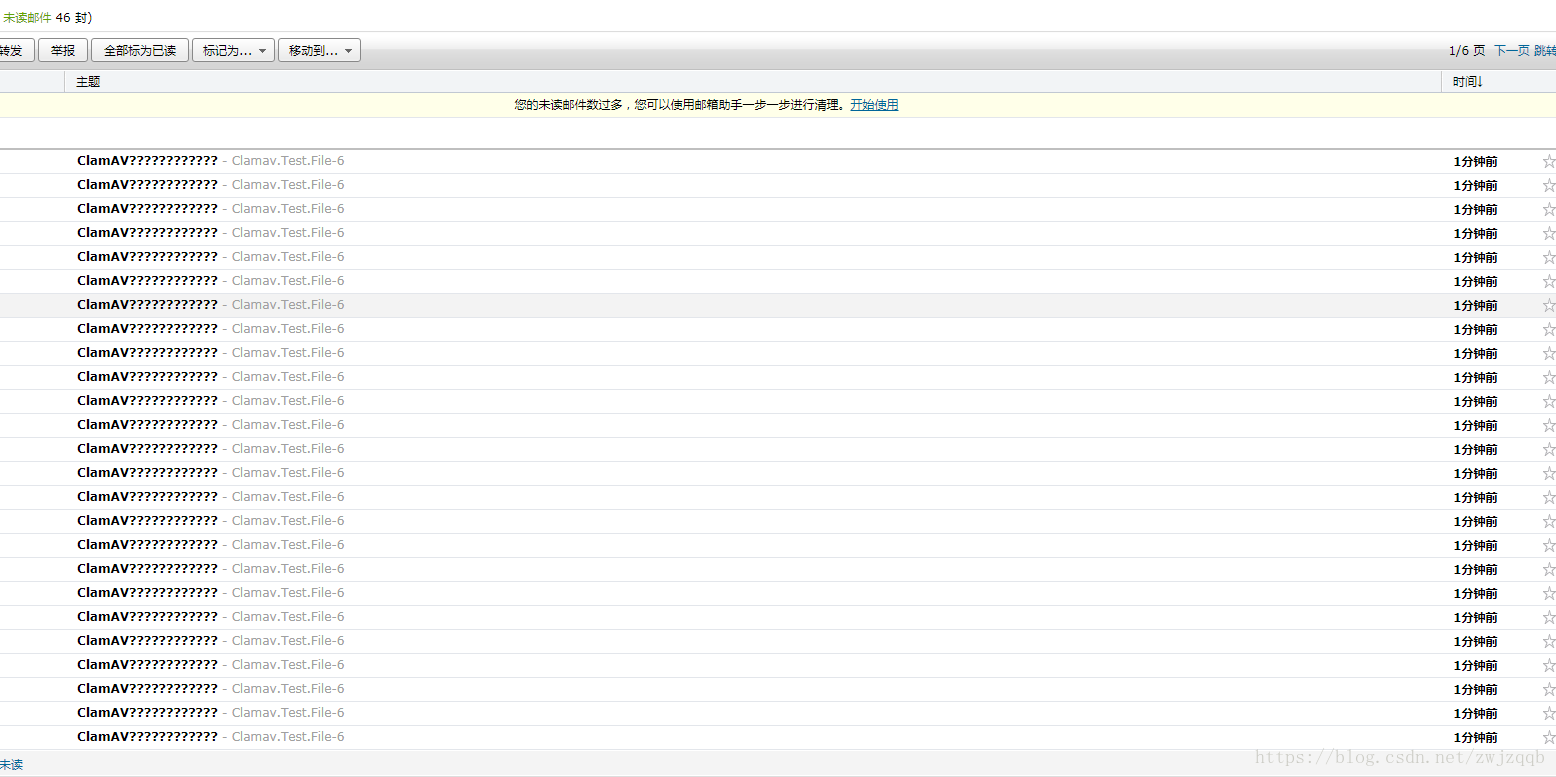The image size is (1556, 777).
Task: Click the 主题 column header
Action: 88,82
